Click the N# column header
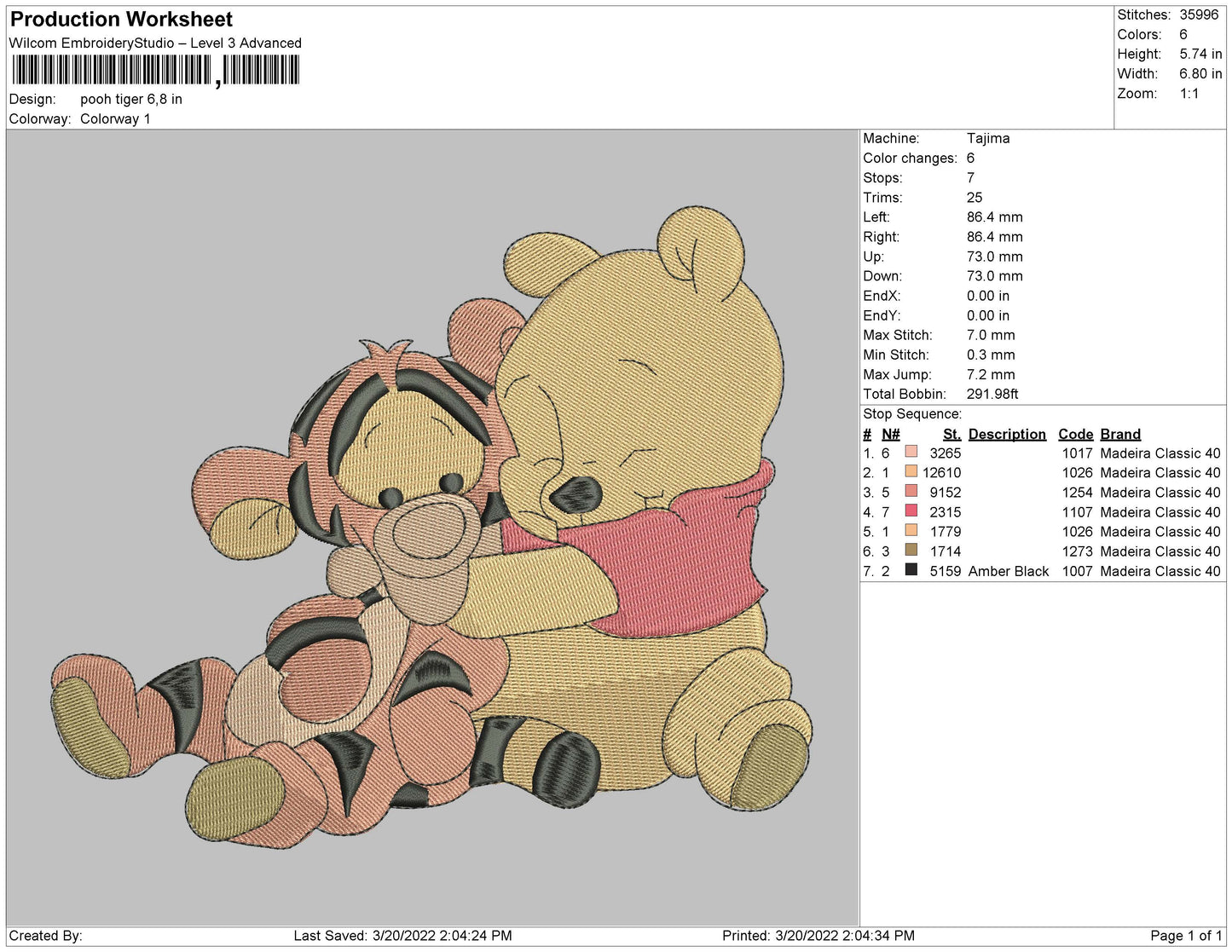Image resolution: width=1232 pixels, height=952 pixels. click(890, 434)
